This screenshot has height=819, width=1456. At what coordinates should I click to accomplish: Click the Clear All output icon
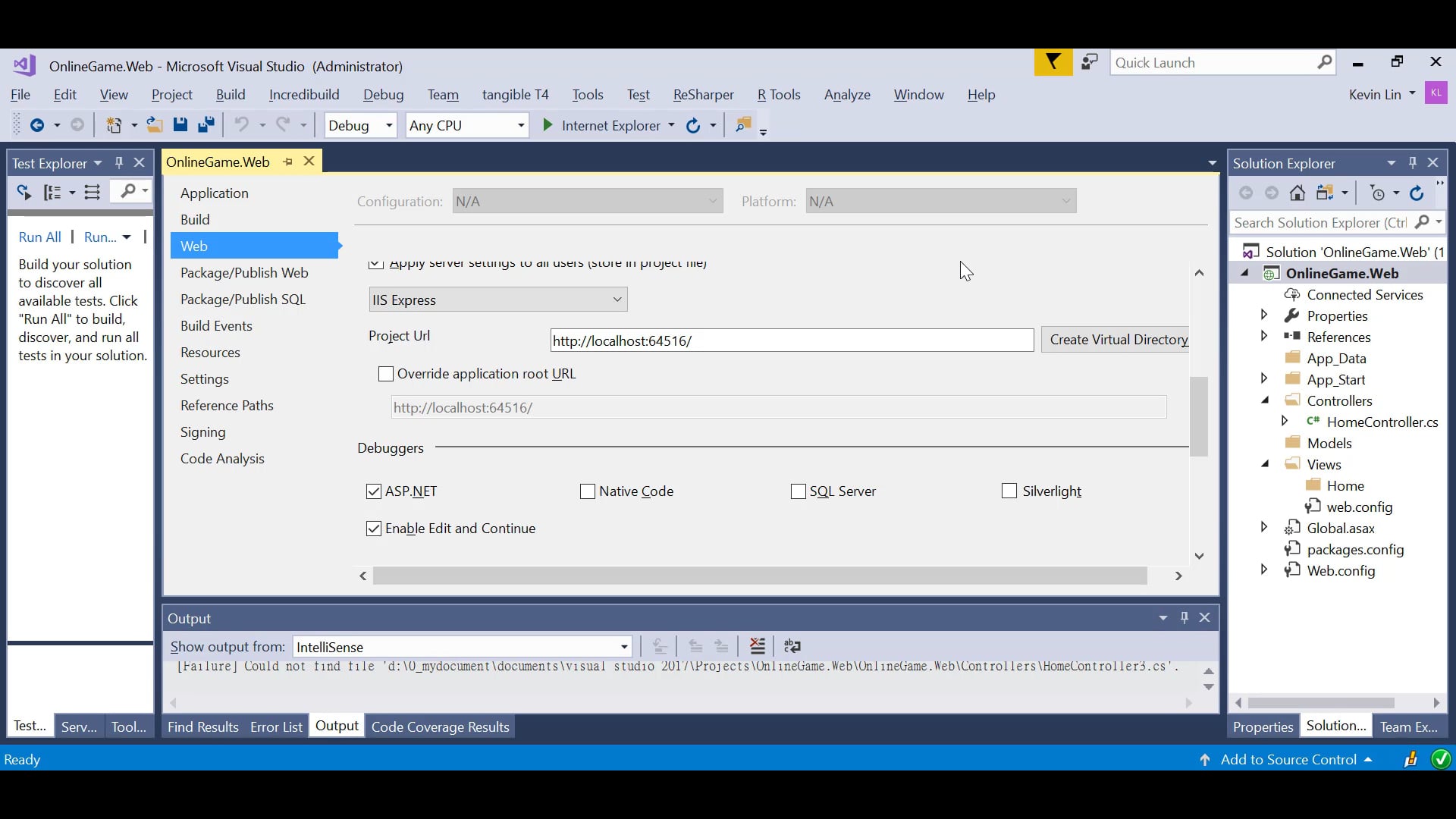758,646
